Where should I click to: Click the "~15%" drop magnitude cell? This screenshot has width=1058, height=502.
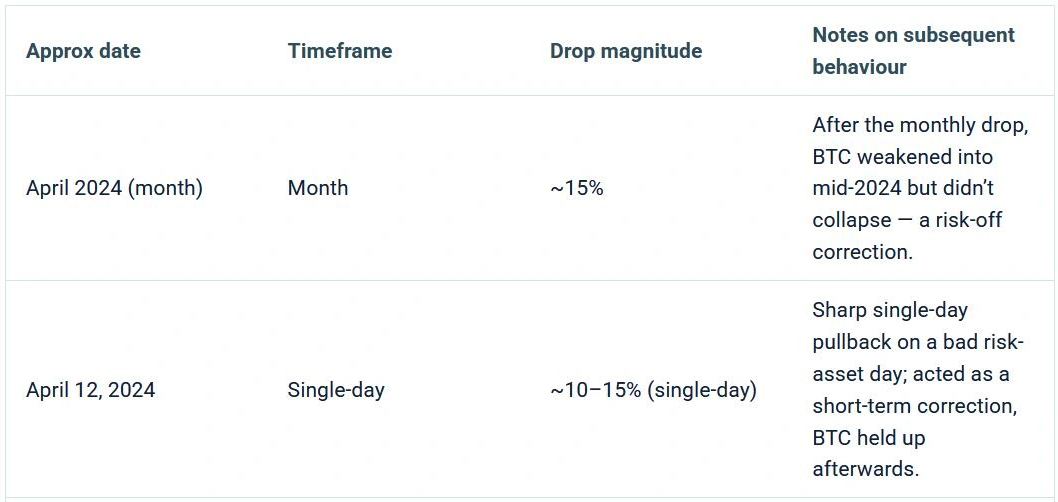coord(576,188)
